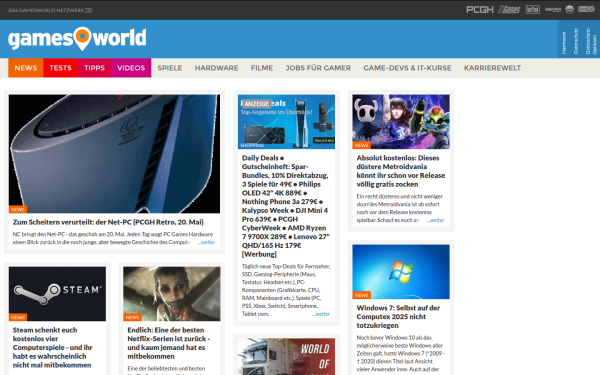Screen dimensions: 600x375
Task: Open 'Steam schenkt euch kostenlos' headline
Action: [x=53, y=347]
